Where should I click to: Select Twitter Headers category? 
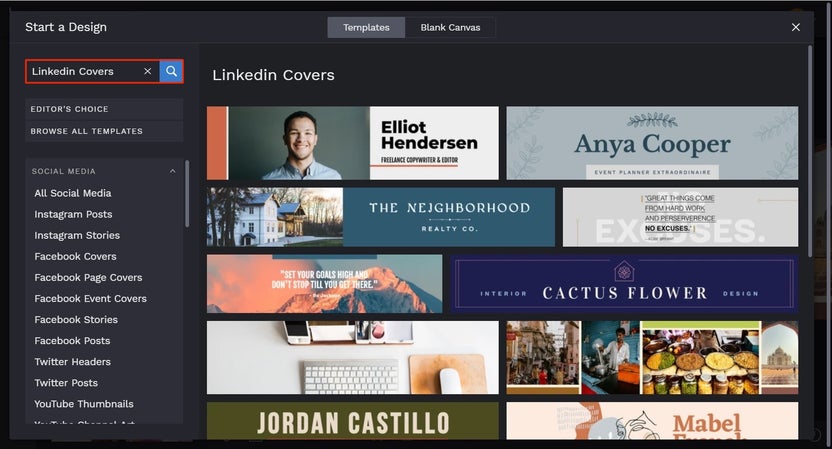73,362
